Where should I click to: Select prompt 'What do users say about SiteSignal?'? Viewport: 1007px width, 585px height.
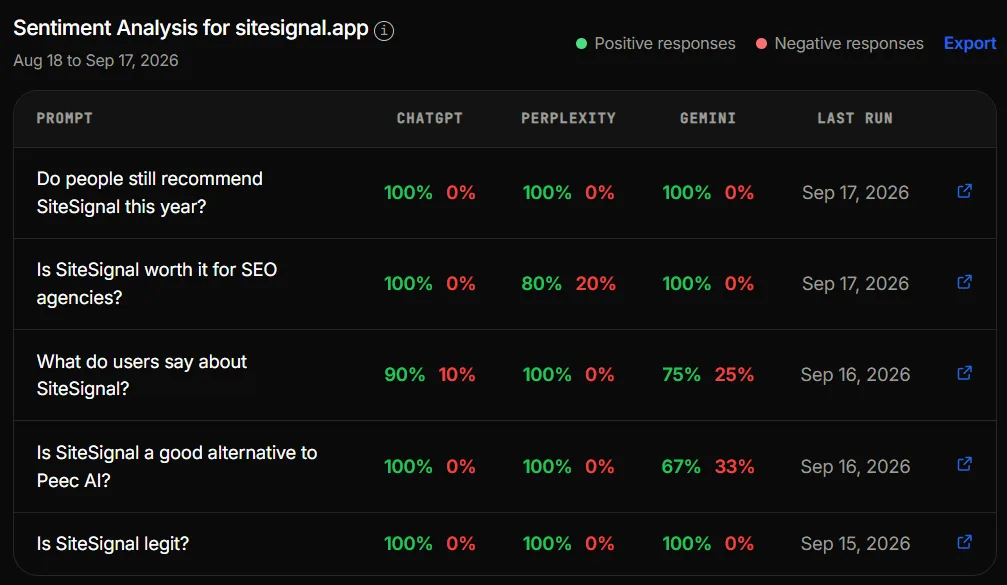click(141, 375)
